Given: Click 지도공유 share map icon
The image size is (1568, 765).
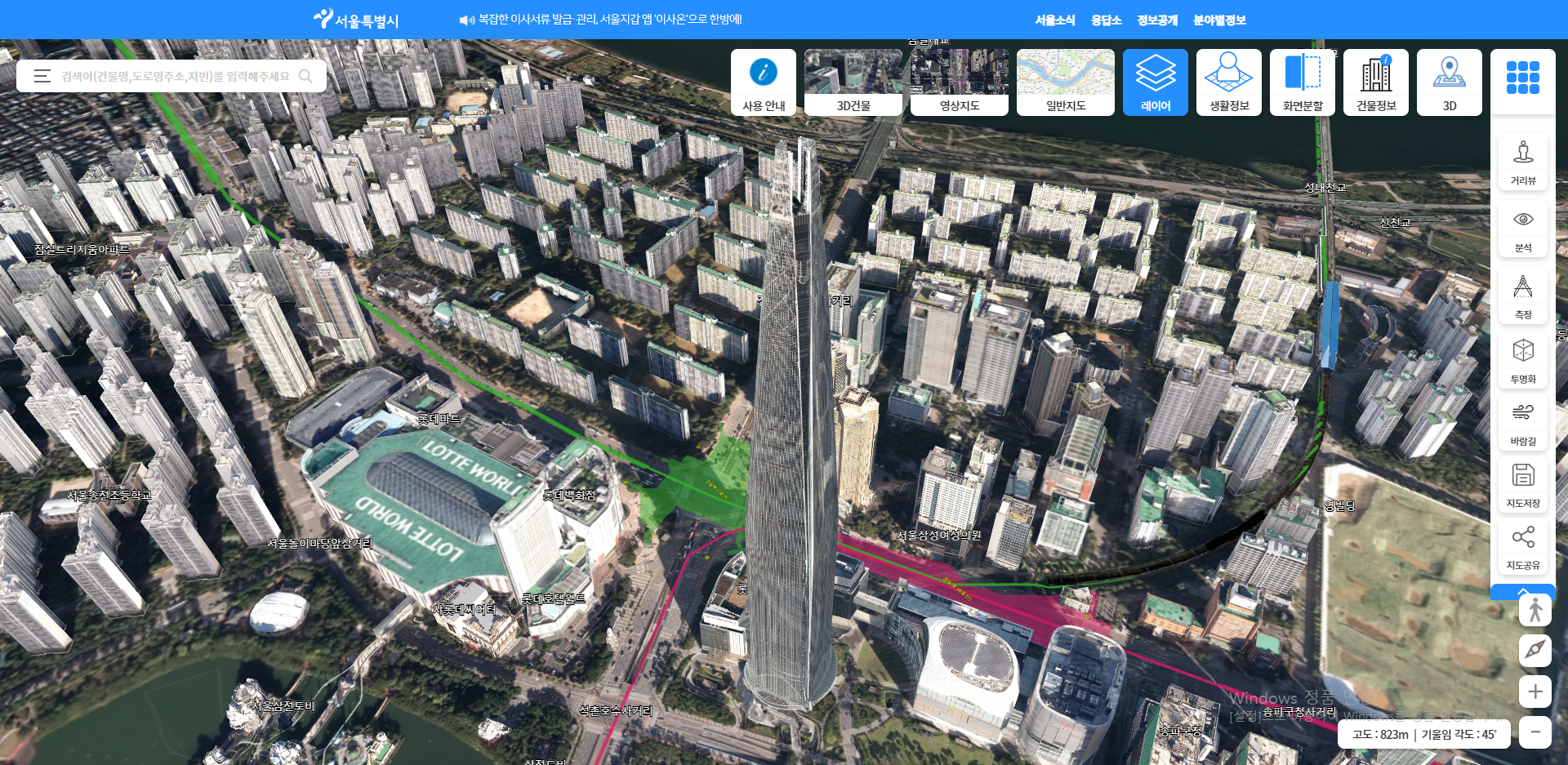Looking at the screenshot, I should click(x=1523, y=547).
